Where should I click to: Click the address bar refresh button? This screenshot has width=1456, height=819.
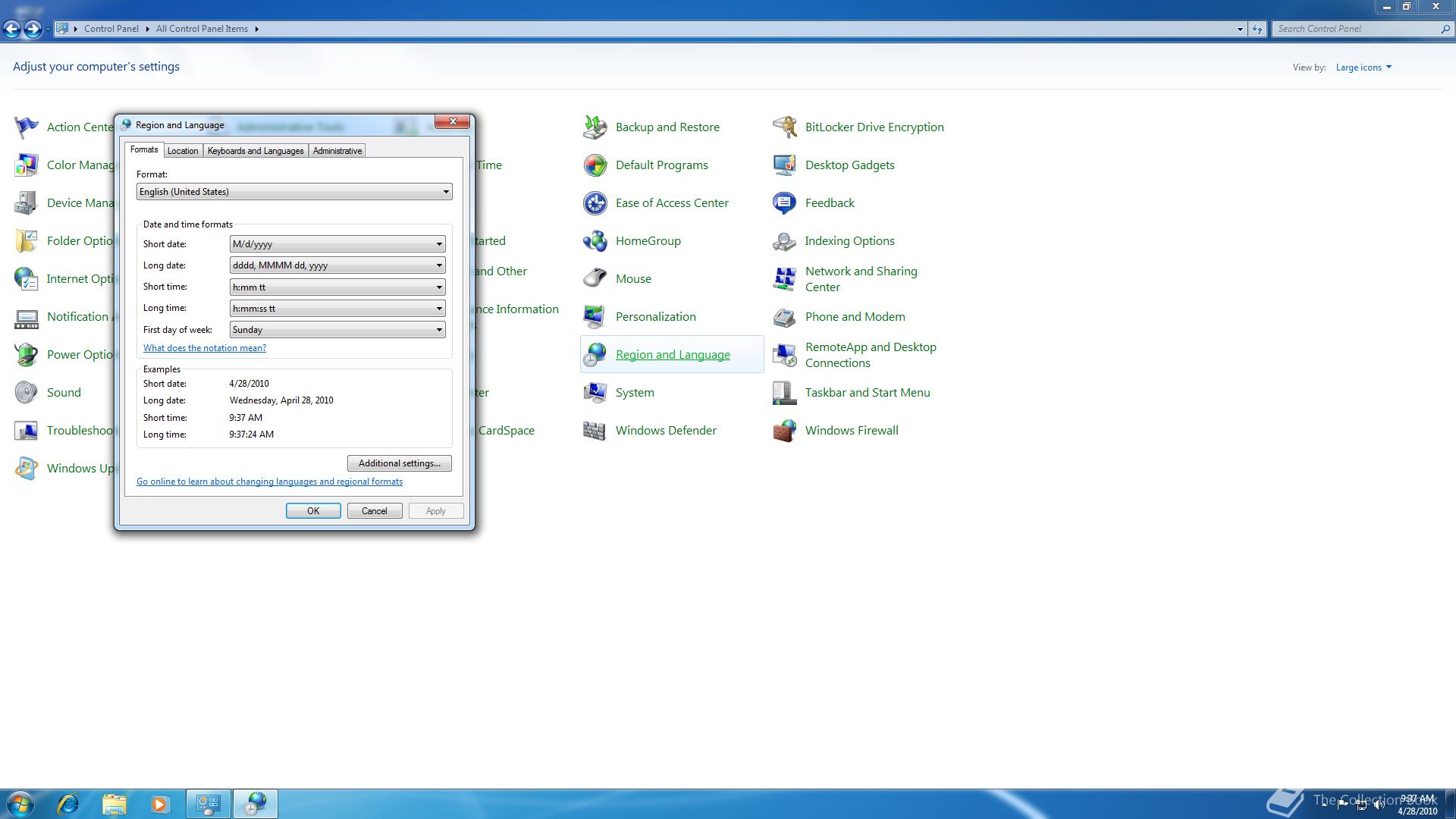[x=1257, y=29]
